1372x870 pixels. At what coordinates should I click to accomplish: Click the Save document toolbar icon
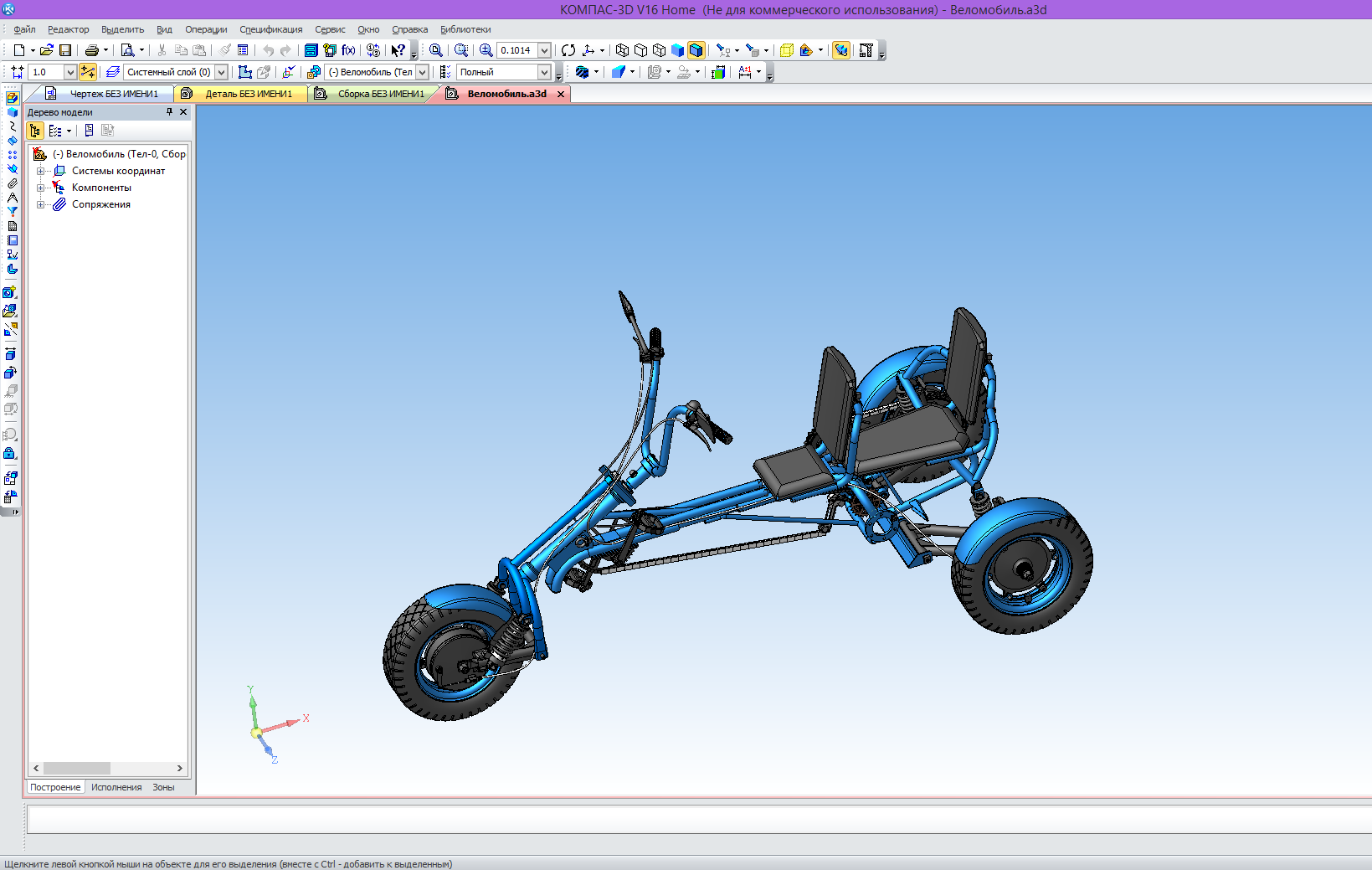(65, 50)
